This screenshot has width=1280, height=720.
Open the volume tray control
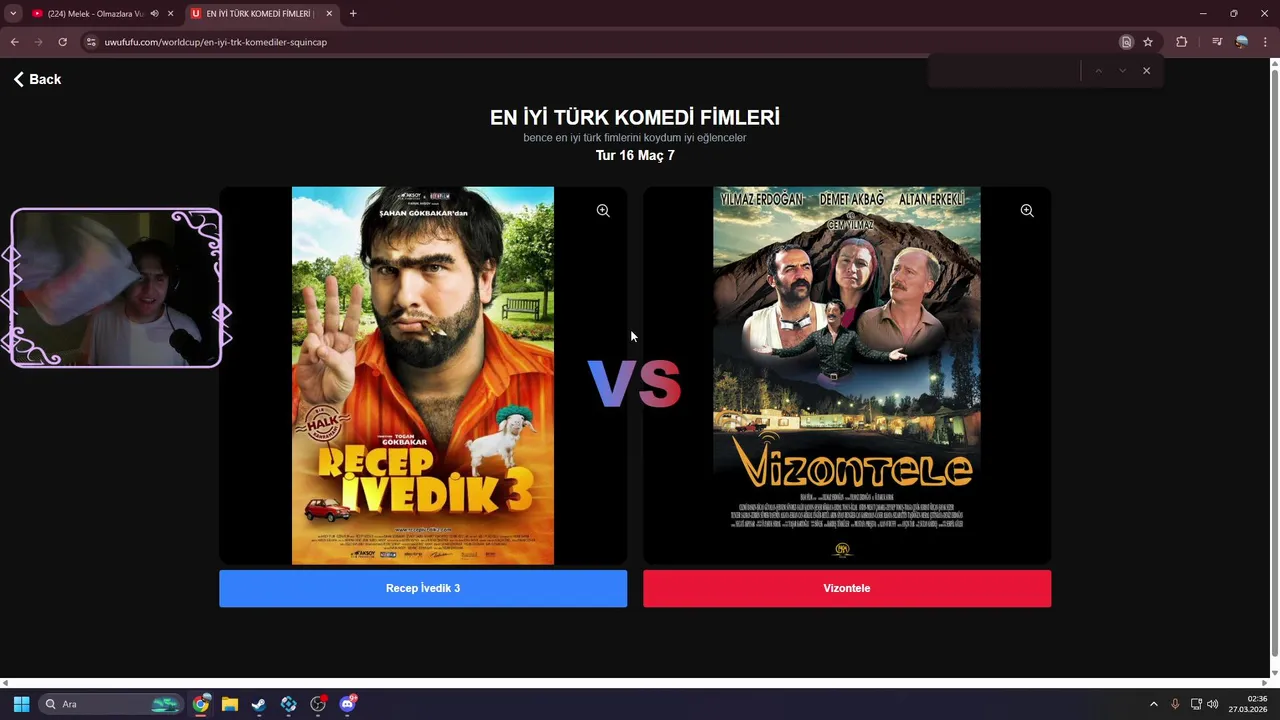click(1213, 704)
